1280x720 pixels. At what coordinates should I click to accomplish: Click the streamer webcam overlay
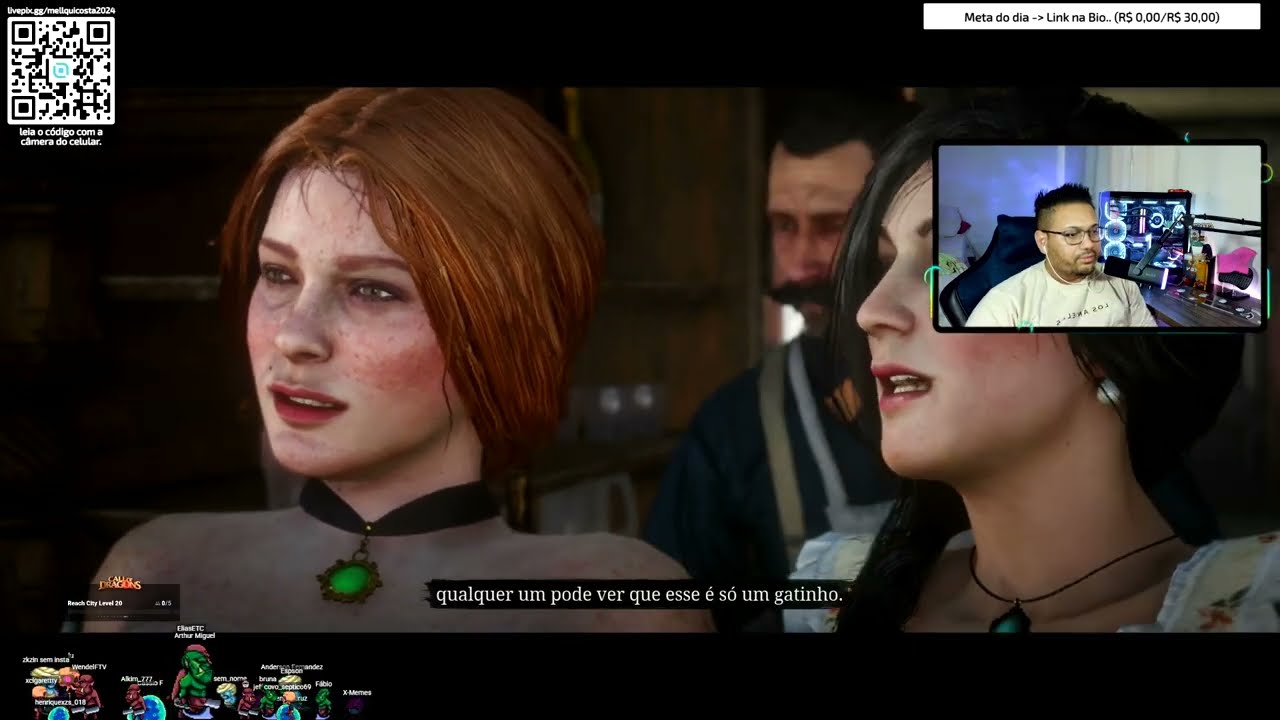click(1100, 236)
